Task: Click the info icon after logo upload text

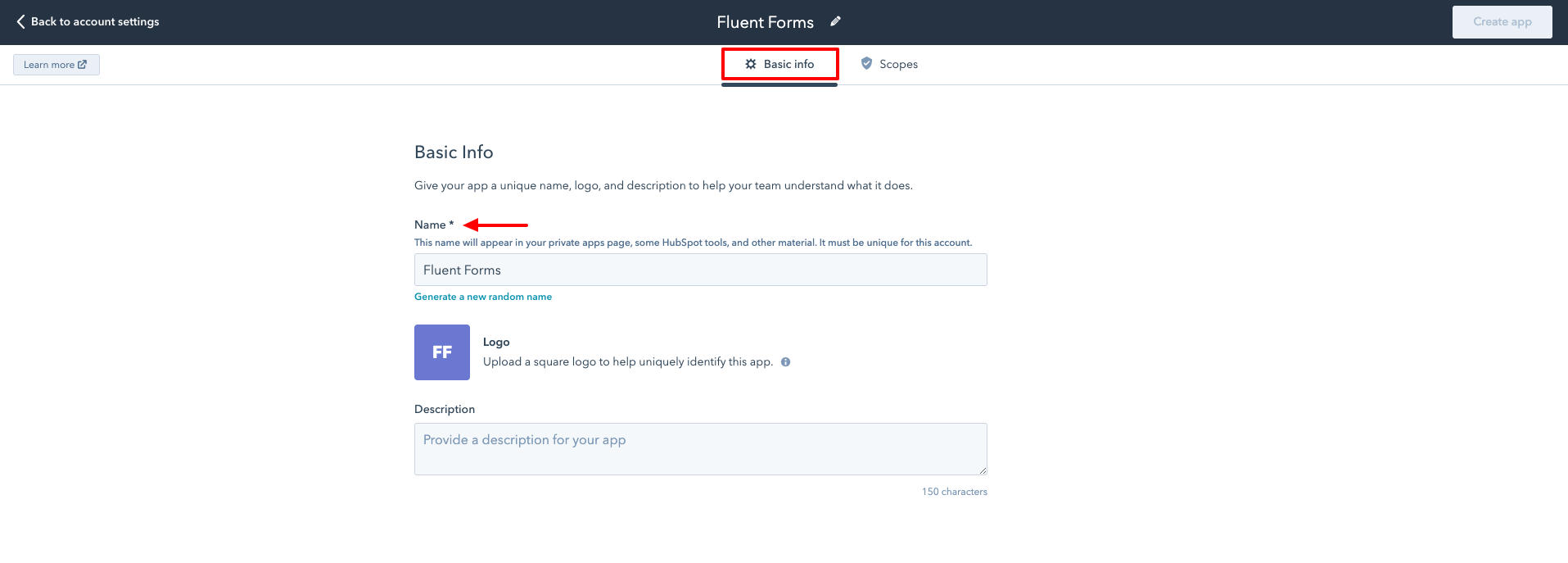Action: [785, 362]
